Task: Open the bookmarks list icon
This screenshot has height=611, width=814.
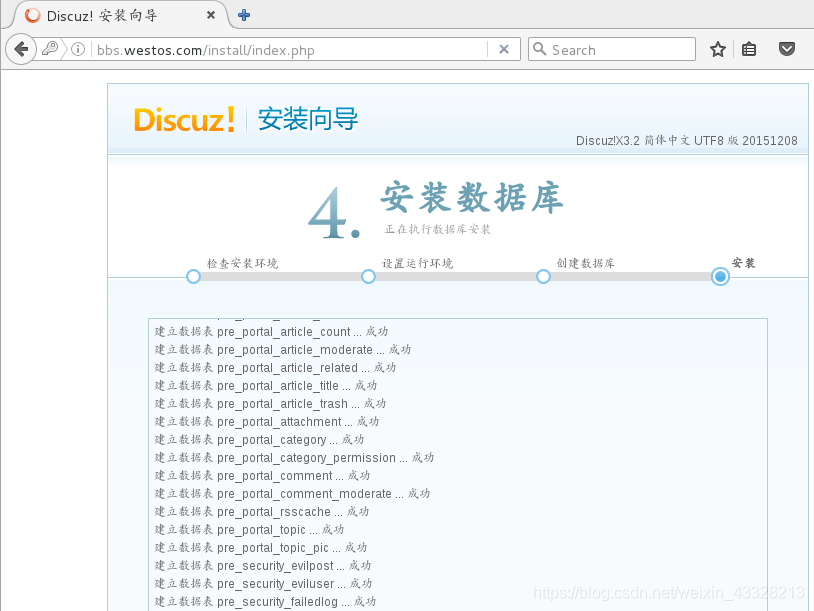Action: point(749,49)
